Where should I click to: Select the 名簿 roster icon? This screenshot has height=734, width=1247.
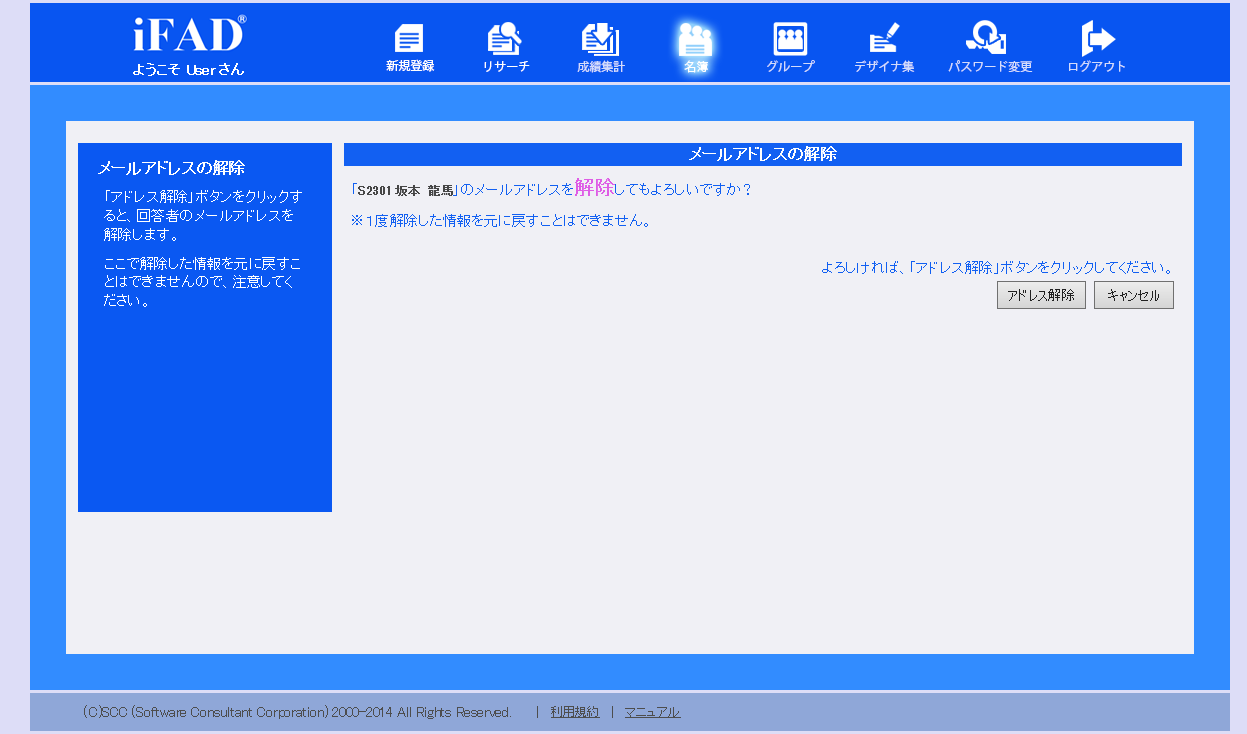[695, 47]
